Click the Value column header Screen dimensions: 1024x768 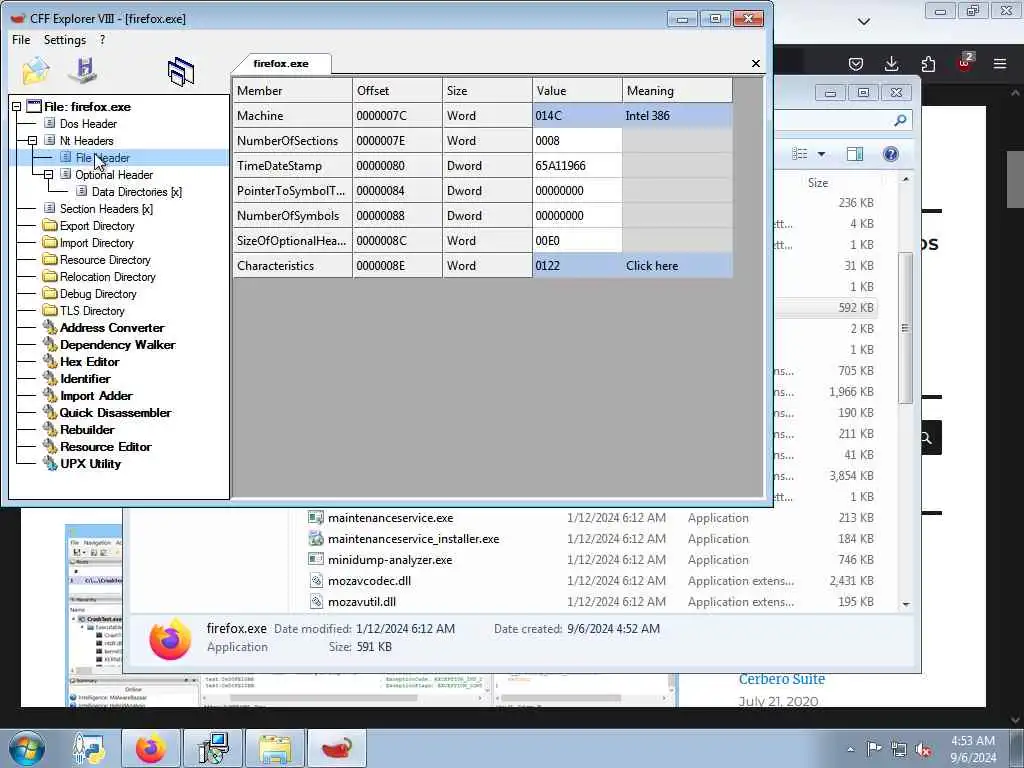tap(577, 91)
